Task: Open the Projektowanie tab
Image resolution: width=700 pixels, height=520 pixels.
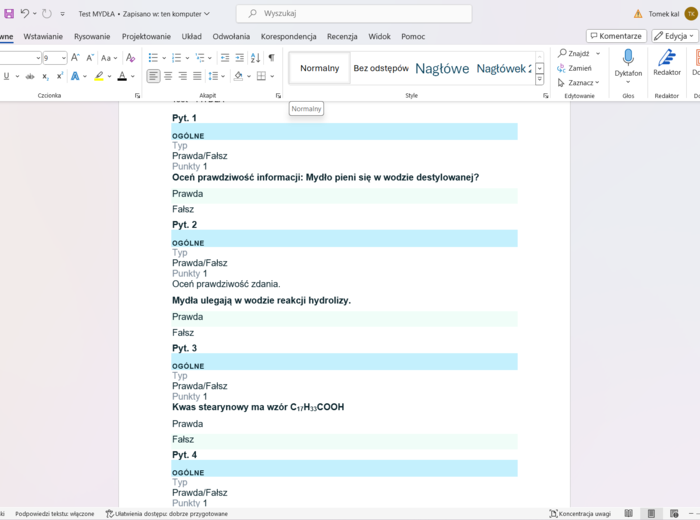Action: pos(146,37)
